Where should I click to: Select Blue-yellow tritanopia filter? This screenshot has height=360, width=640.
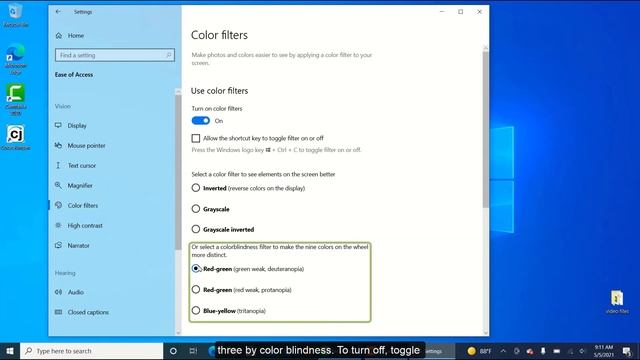[196, 310]
